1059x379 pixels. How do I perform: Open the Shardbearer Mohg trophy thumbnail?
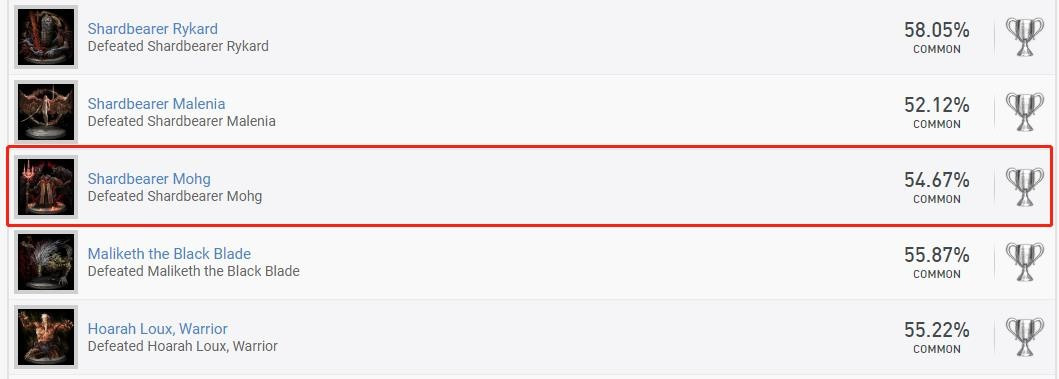(x=46, y=187)
